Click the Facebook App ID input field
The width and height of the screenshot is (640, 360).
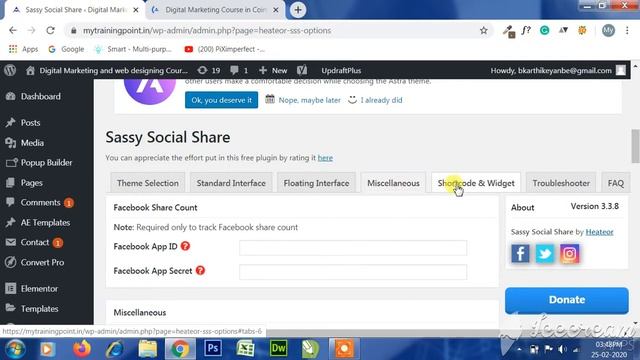(x=353, y=248)
